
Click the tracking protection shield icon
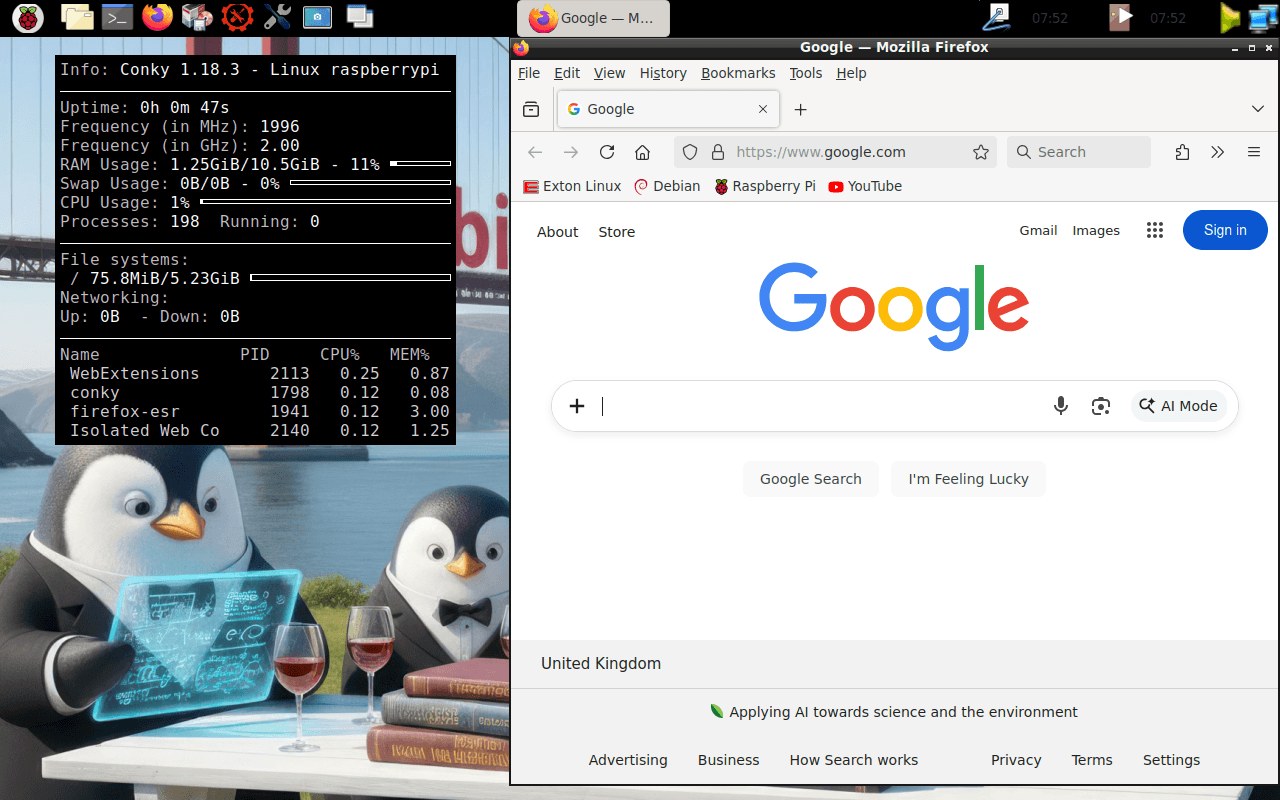(690, 152)
